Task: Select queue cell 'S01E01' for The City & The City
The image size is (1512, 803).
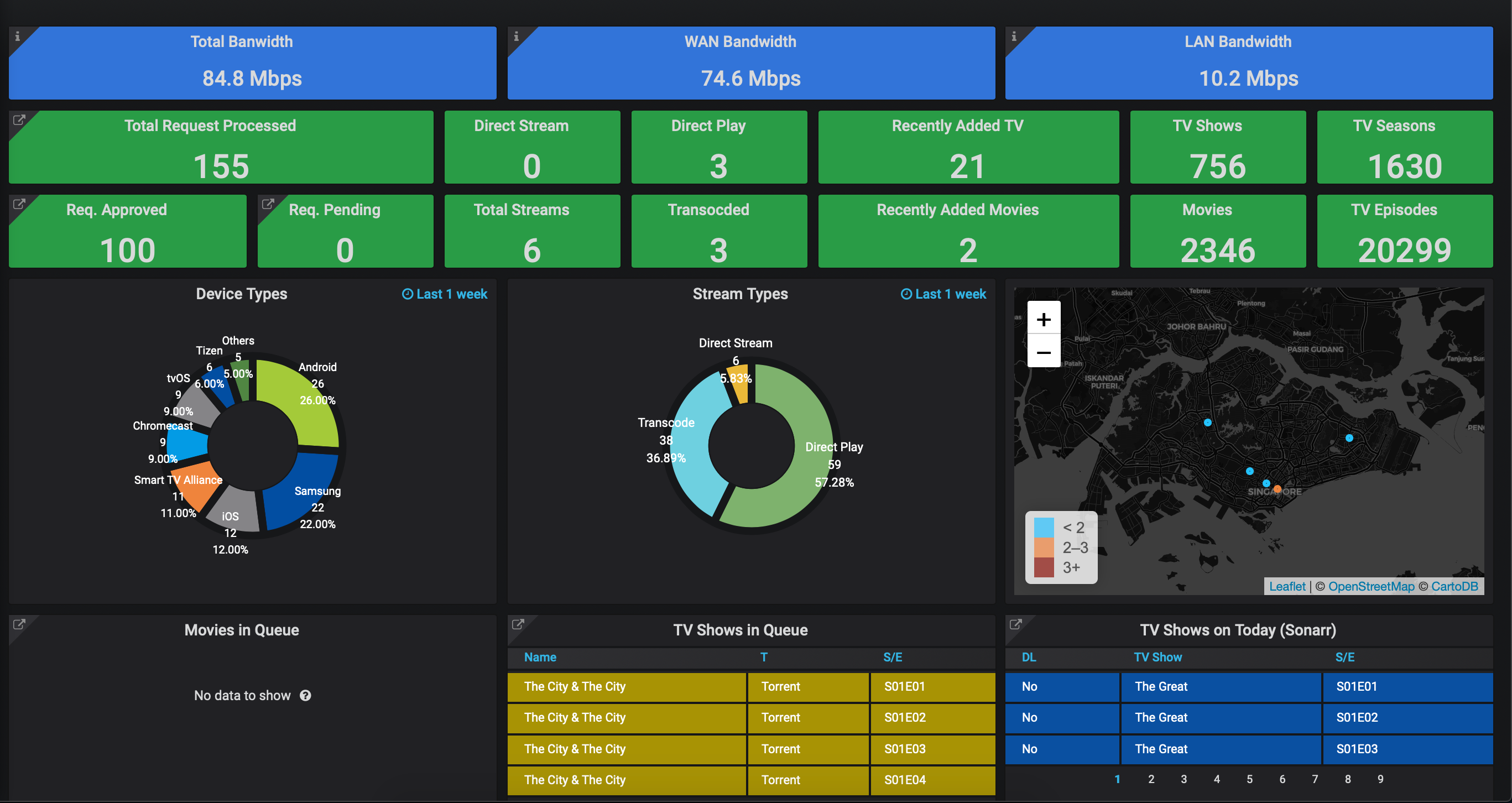Action: pos(932,687)
